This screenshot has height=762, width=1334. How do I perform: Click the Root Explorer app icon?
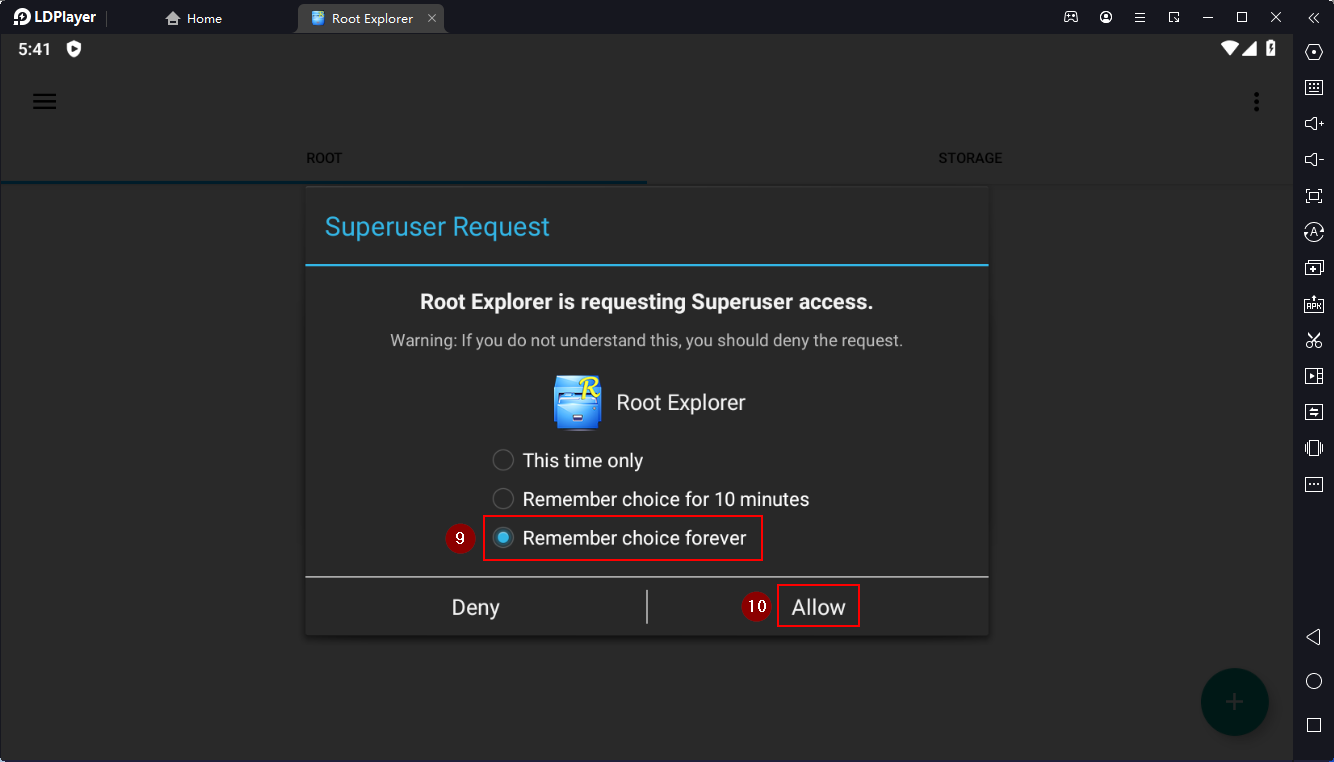point(577,402)
